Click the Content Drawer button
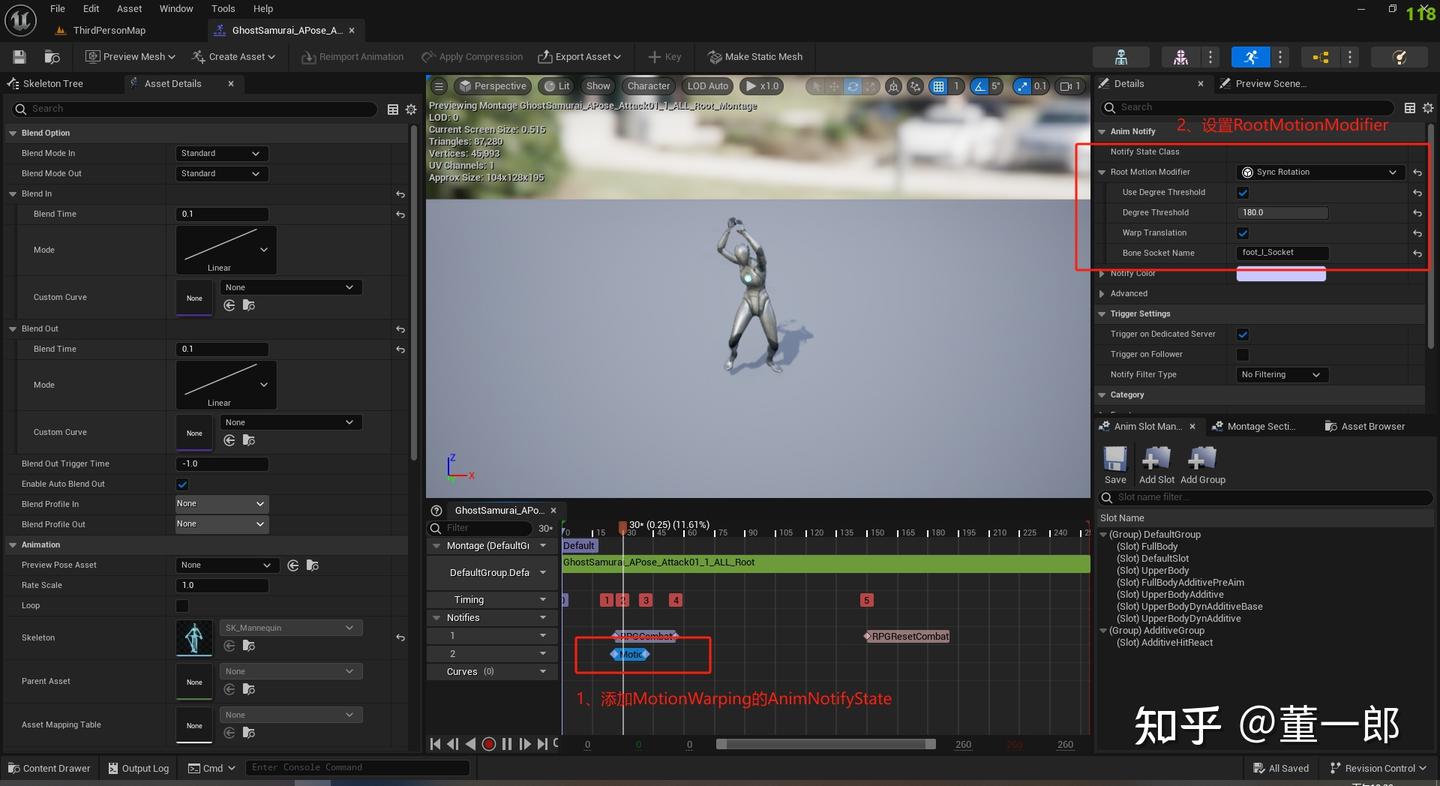 (49, 768)
